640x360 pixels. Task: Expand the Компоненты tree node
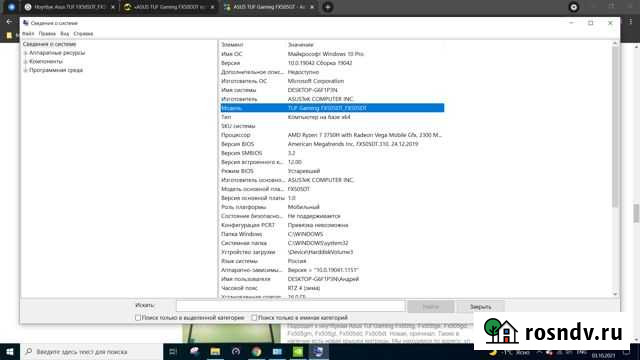(x=25, y=62)
